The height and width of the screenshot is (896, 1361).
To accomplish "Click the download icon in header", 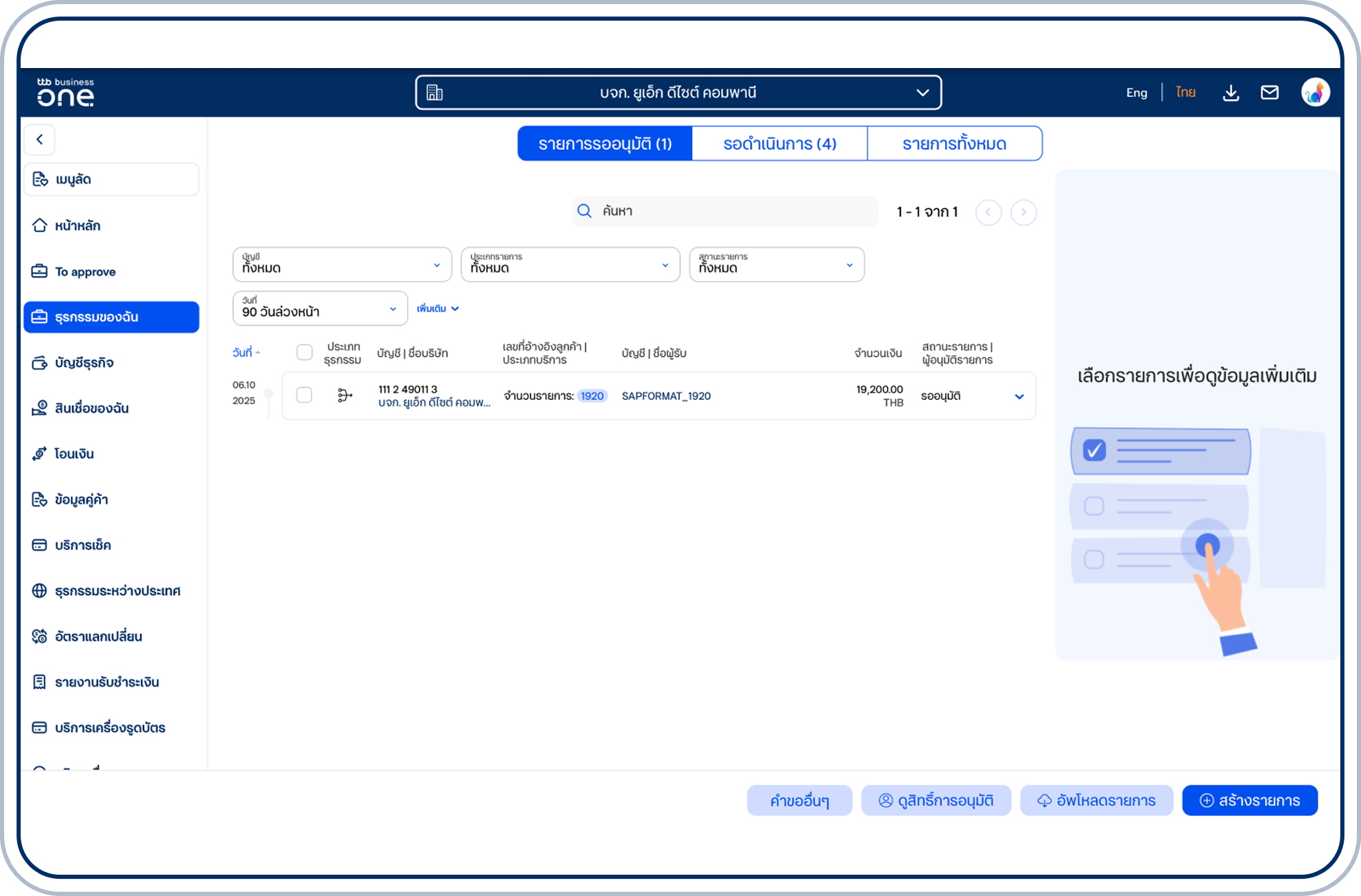I will coord(1231,93).
